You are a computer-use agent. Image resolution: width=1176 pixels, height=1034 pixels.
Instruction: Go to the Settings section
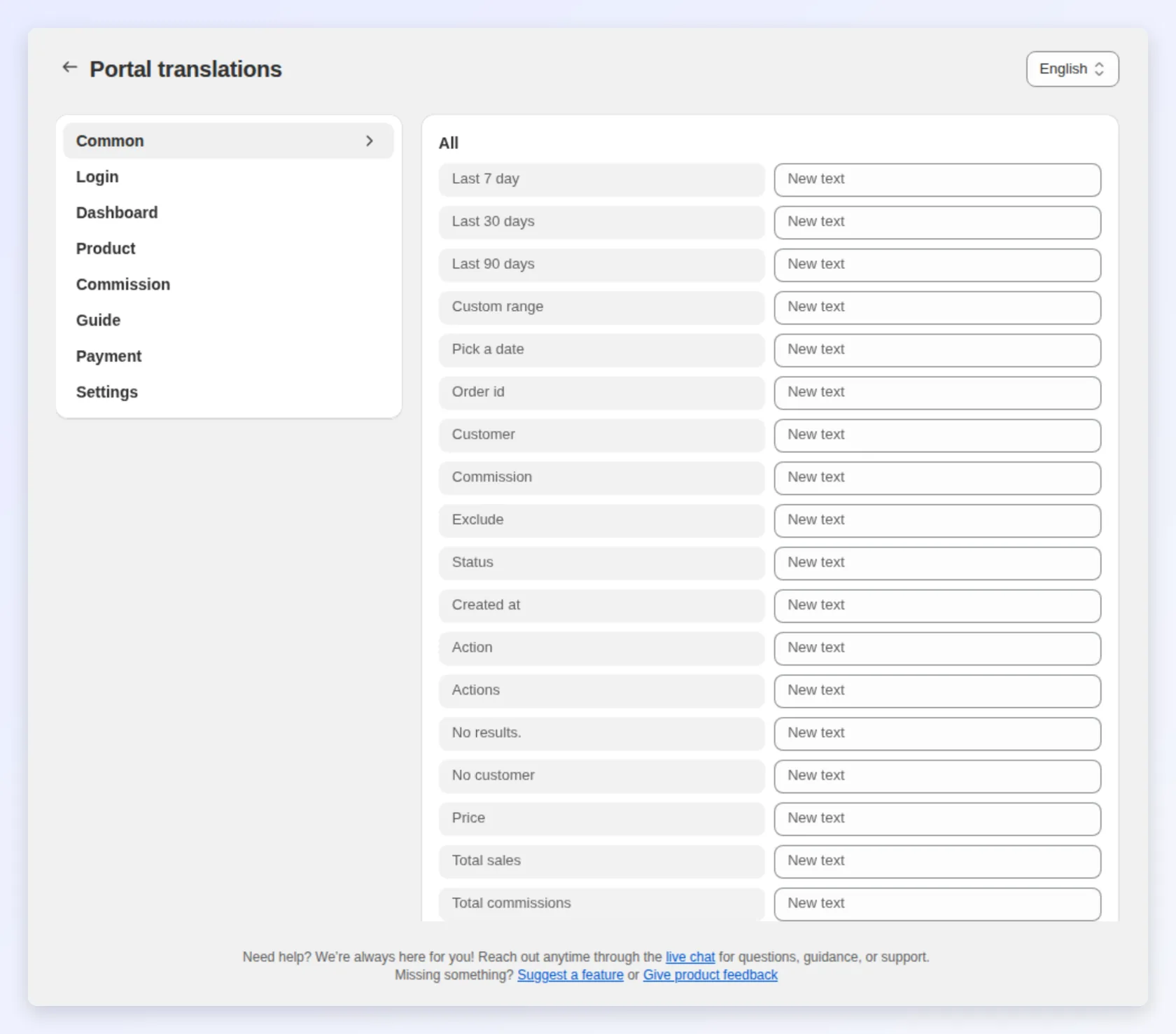click(228, 391)
